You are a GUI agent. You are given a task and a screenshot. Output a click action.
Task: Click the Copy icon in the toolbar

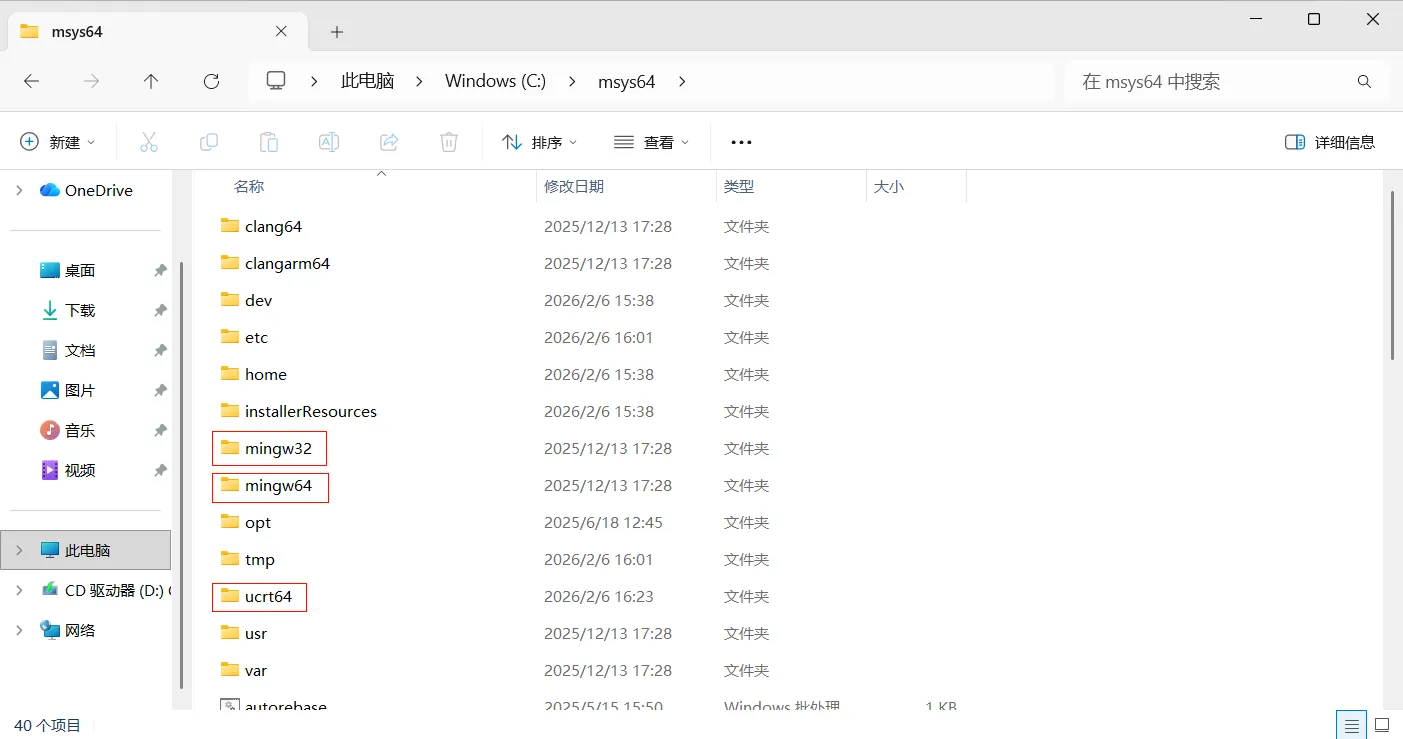coord(208,141)
